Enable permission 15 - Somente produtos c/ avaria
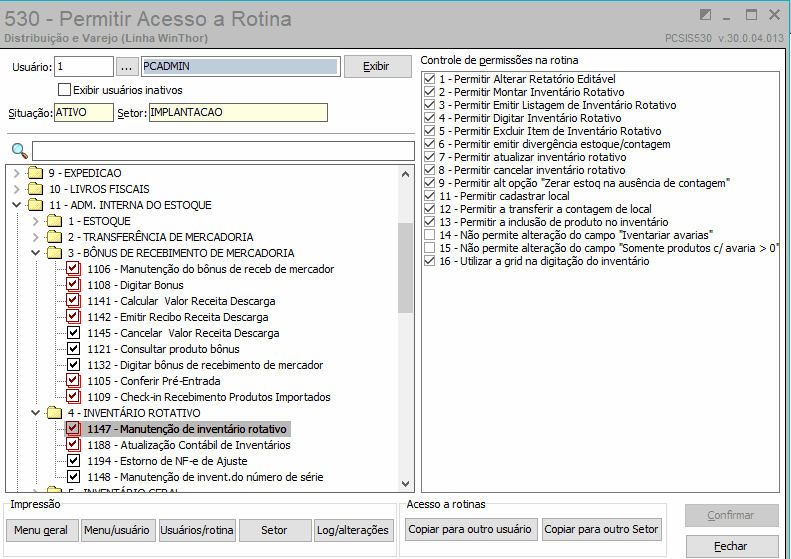Viewport: 791px width, 559px height. [x=429, y=248]
